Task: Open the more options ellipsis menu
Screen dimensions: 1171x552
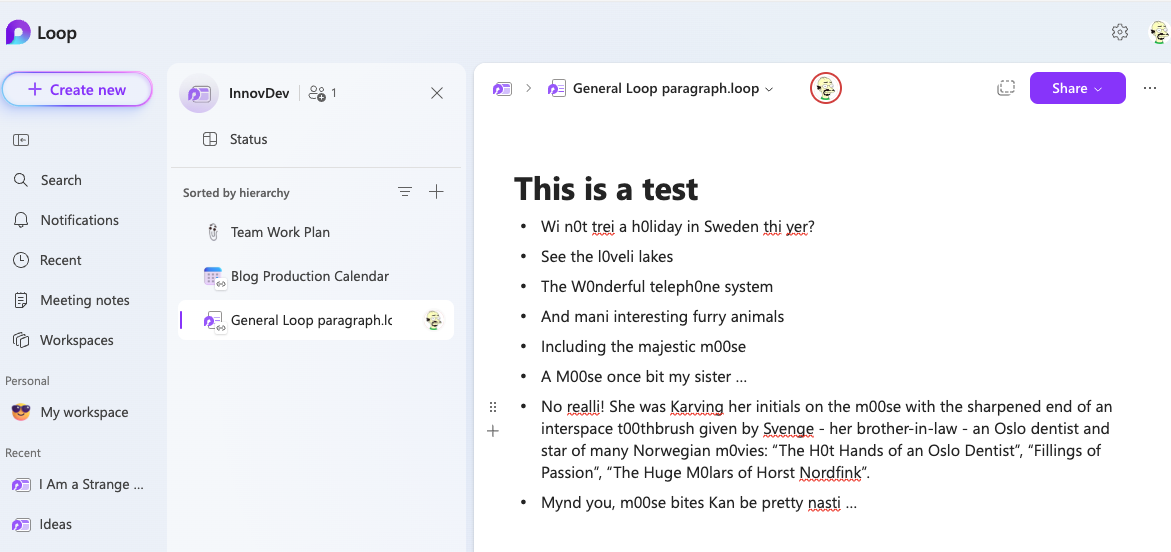Action: click(1149, 88)
